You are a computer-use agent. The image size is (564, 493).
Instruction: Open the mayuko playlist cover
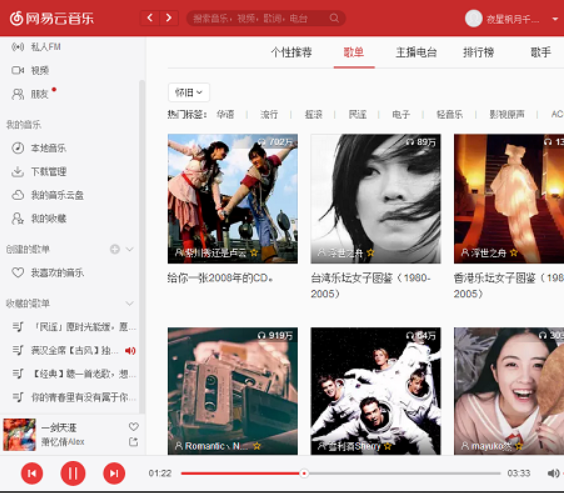coord(509,391)
